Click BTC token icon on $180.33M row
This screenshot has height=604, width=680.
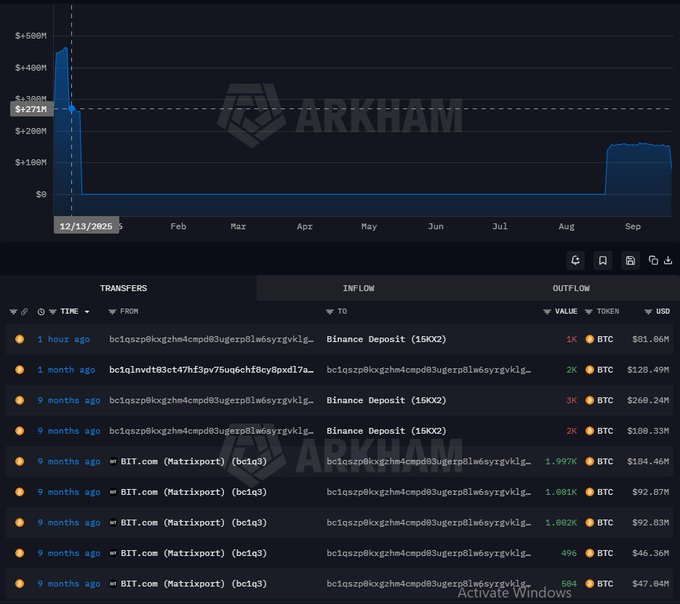589,431
